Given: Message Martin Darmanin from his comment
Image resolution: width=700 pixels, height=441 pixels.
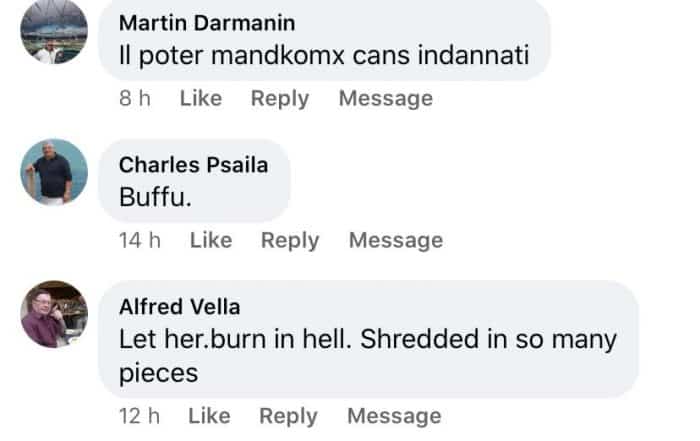Looking at the screenshot, I should coord(385,98).
